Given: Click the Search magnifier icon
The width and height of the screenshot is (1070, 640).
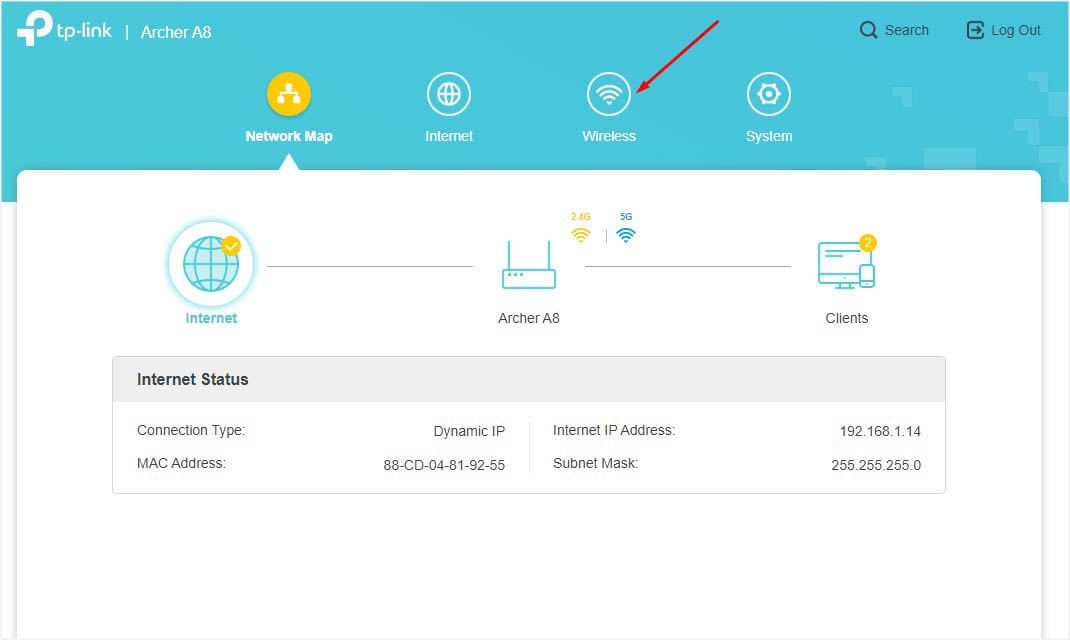Looking at the screenshot, I should pos(868,30).
